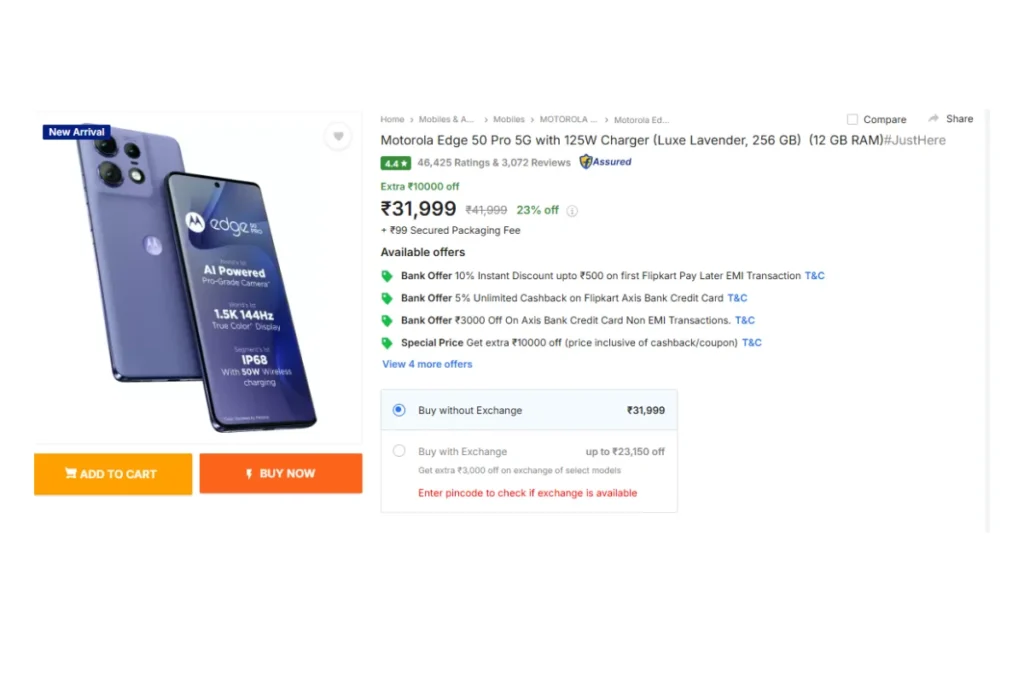Viewport: 1024px width, 683px height.
Task: Expand the View 4 more offers link
Action: tap(427, 364)
